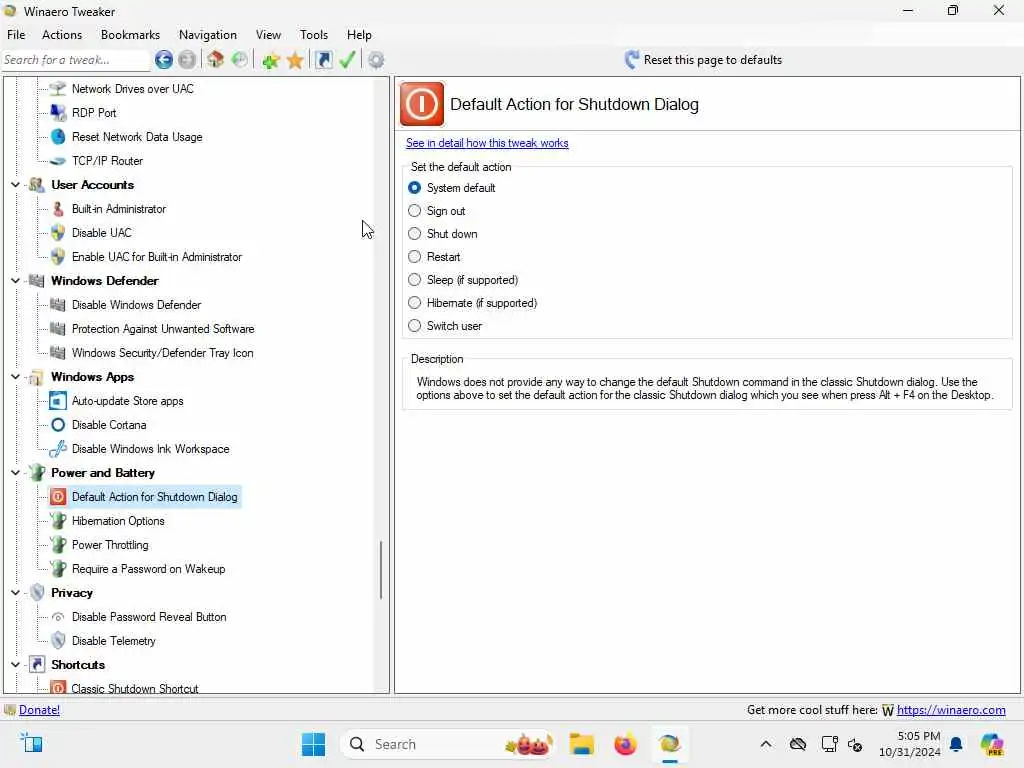Open the https://winaero.com link

click(951, 710)
